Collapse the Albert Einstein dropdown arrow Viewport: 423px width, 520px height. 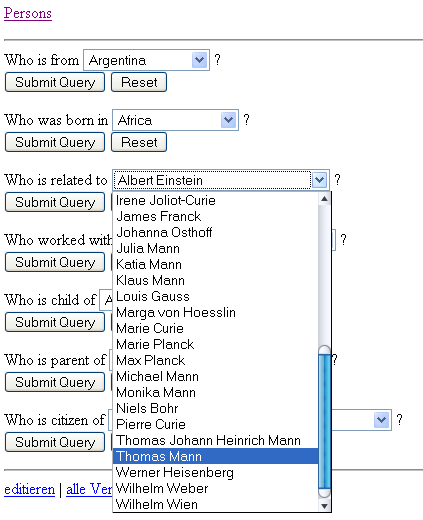click(x=319, y=180)
